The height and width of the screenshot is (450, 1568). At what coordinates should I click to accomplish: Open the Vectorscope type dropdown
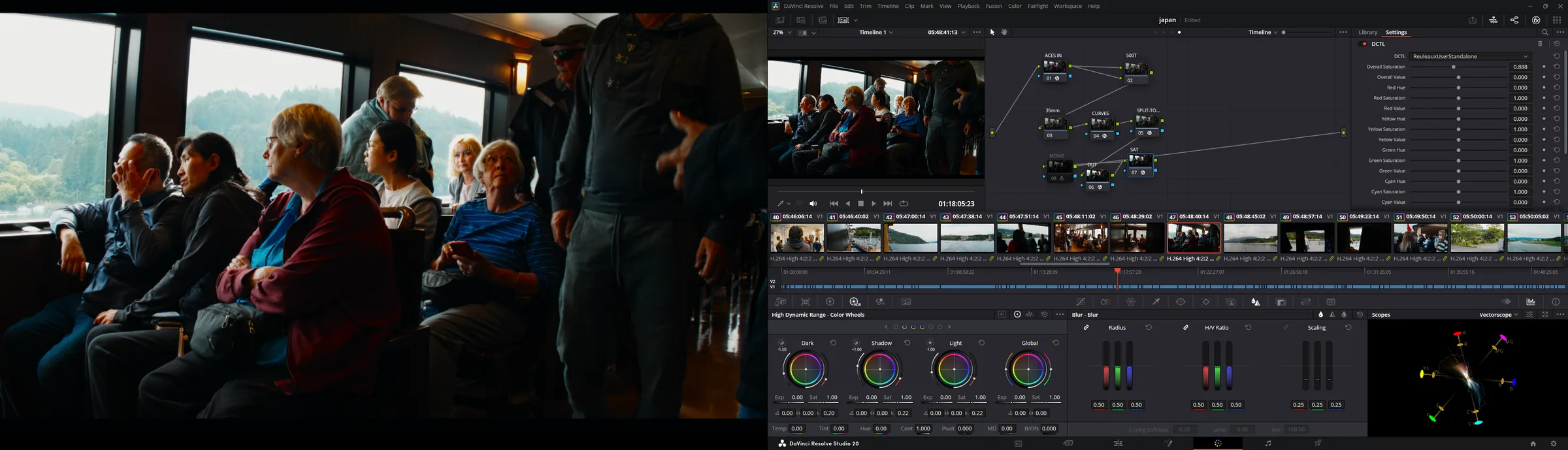(x=1499, y=315)
